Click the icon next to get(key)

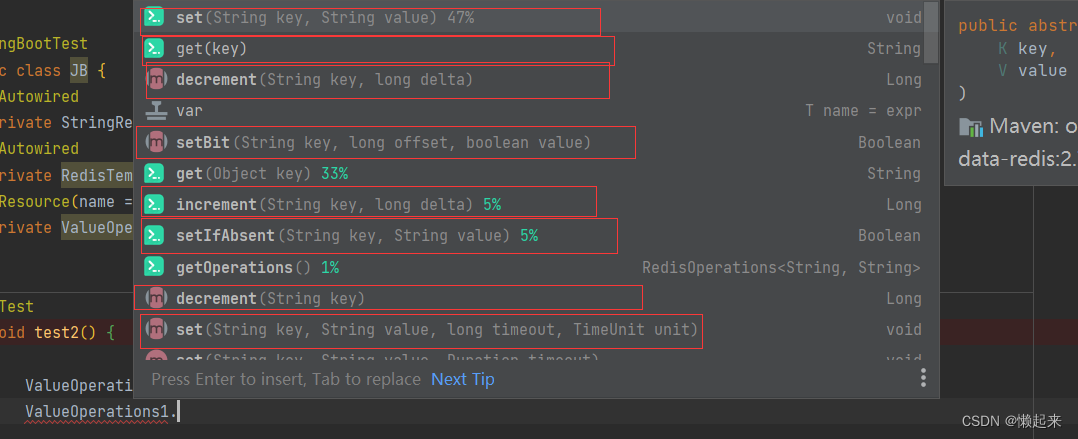coord(154,48)
